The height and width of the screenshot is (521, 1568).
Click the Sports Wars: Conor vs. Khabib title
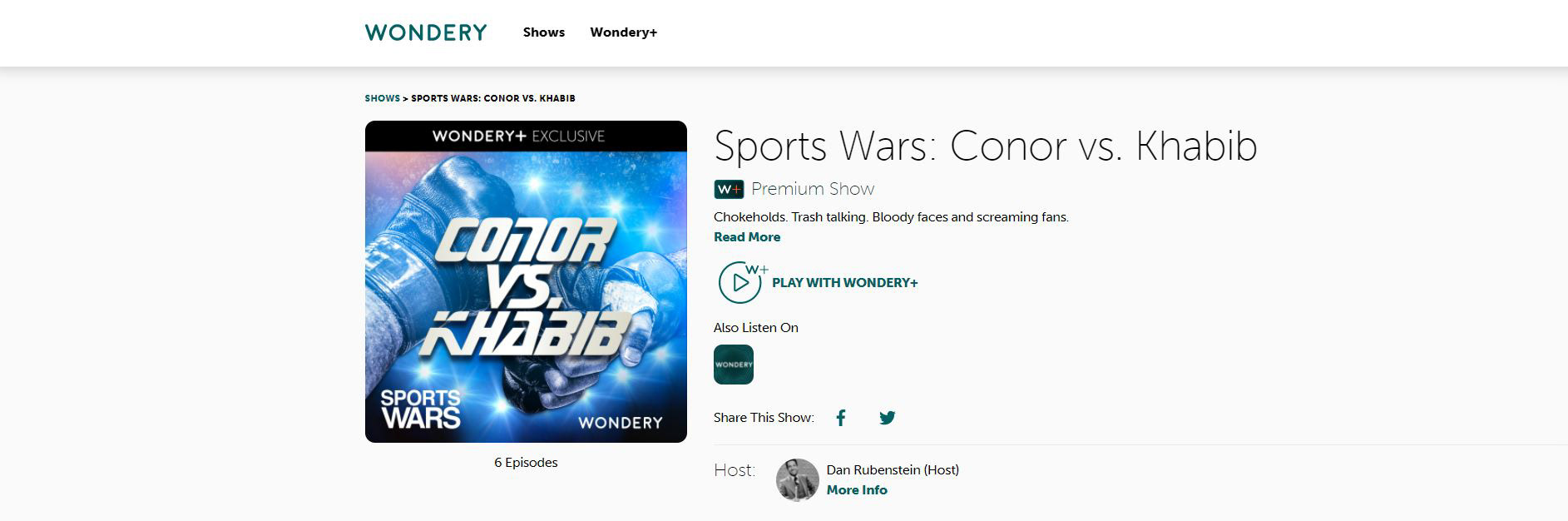[986, 146]
